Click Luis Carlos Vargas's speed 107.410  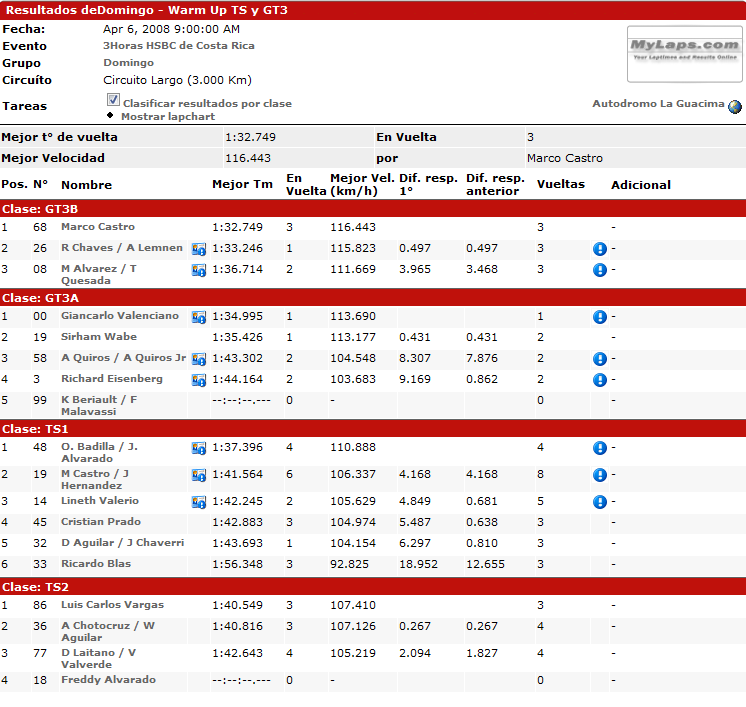[353, 605]
